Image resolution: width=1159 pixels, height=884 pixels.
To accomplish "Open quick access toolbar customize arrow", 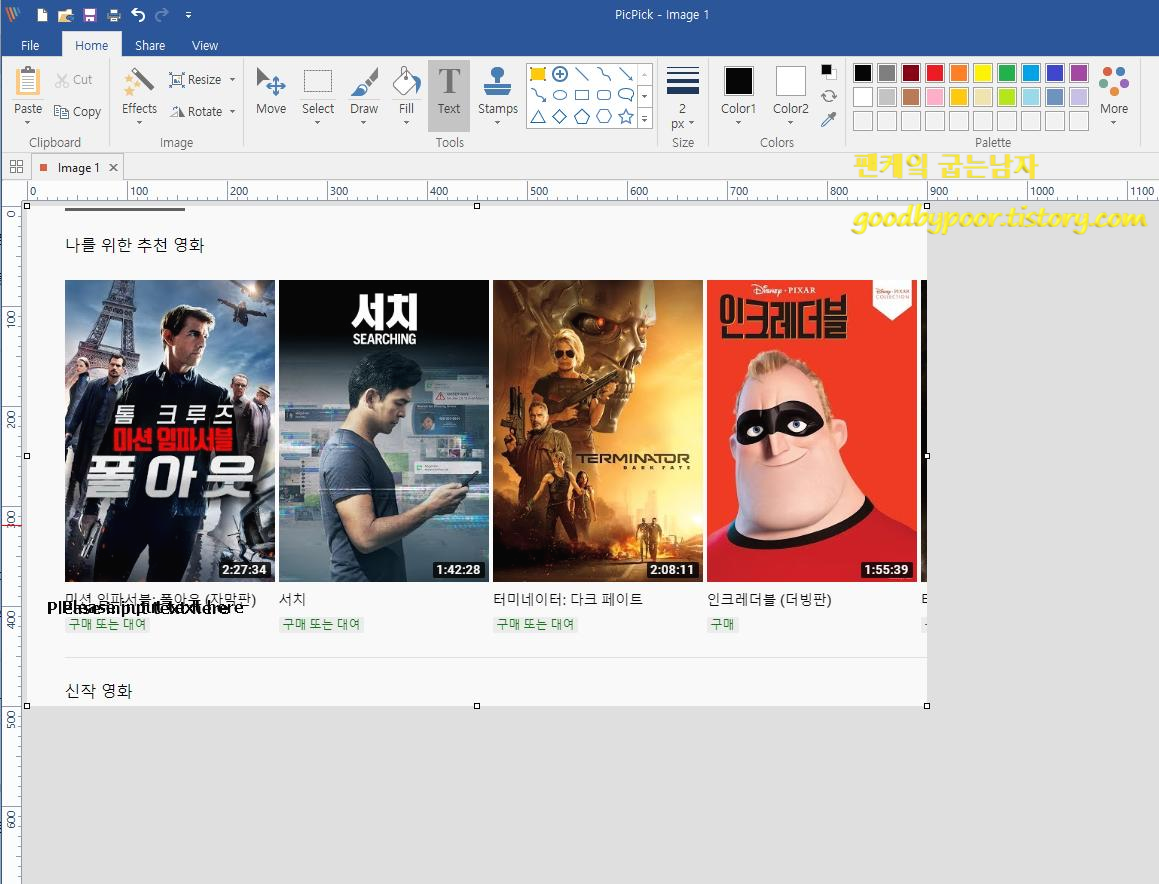I will pos(188,15).
